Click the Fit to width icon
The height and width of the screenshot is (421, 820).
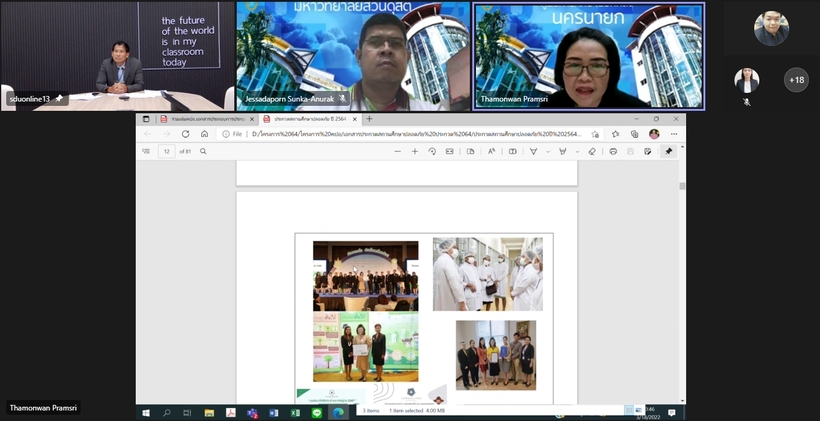click(x=449, y=151)
